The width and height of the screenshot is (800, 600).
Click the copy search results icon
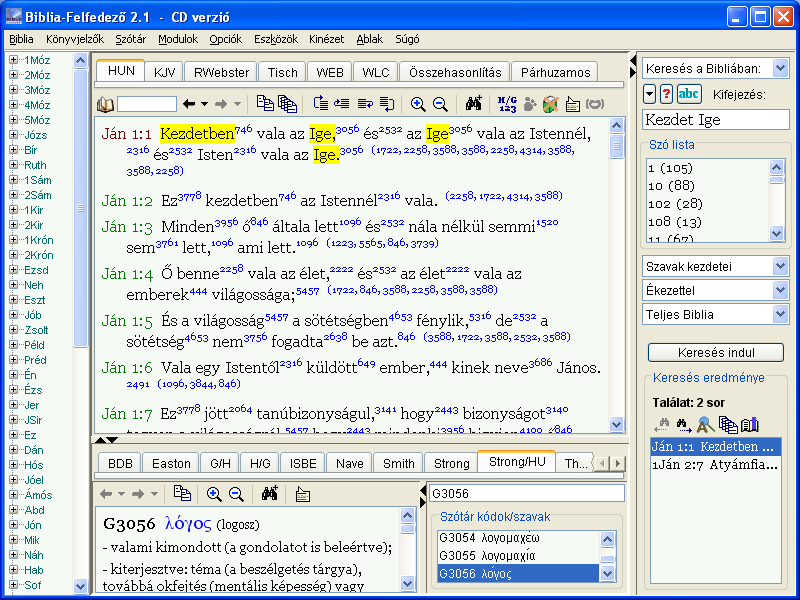click(x=728, y=424)
